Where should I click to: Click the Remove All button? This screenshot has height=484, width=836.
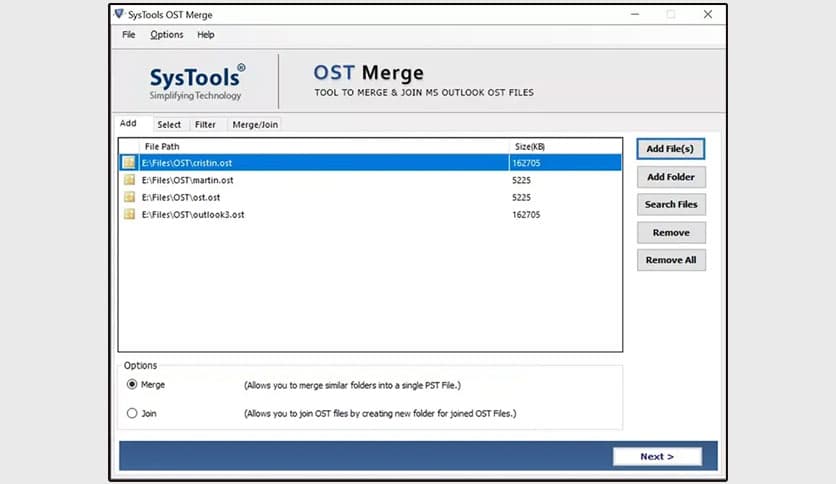pyautogui.click(x=671, y=260)
